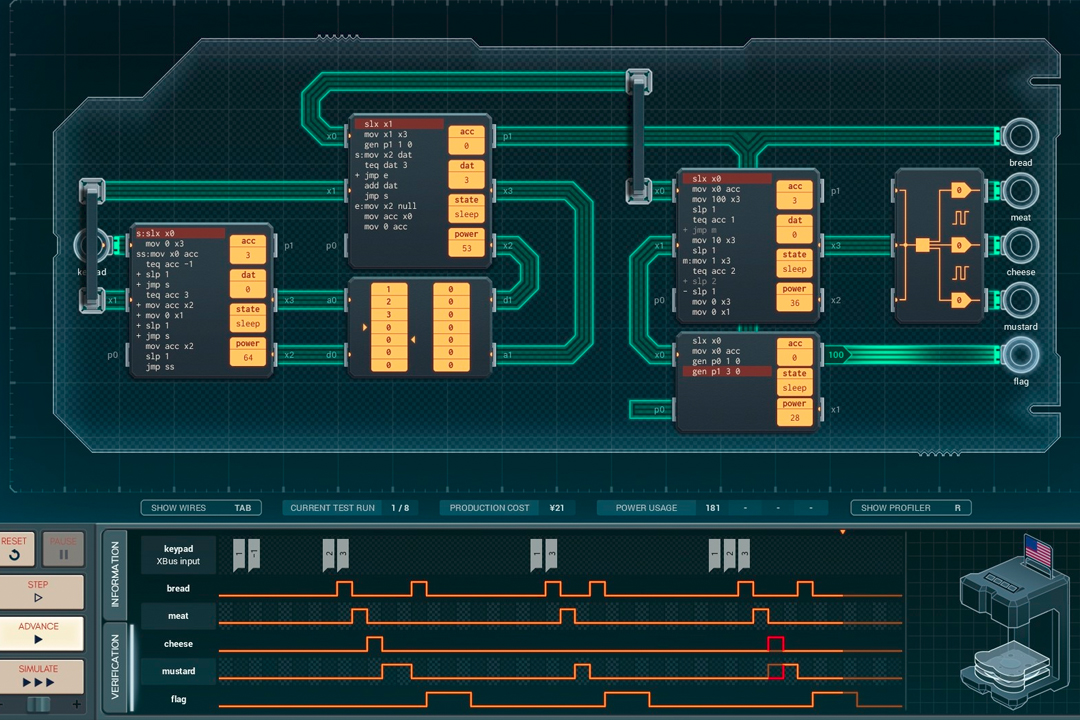This screenshot has height=720, width=1080.
Task: Click the 100 value label on the flag wire
Action: coord(837,355)
